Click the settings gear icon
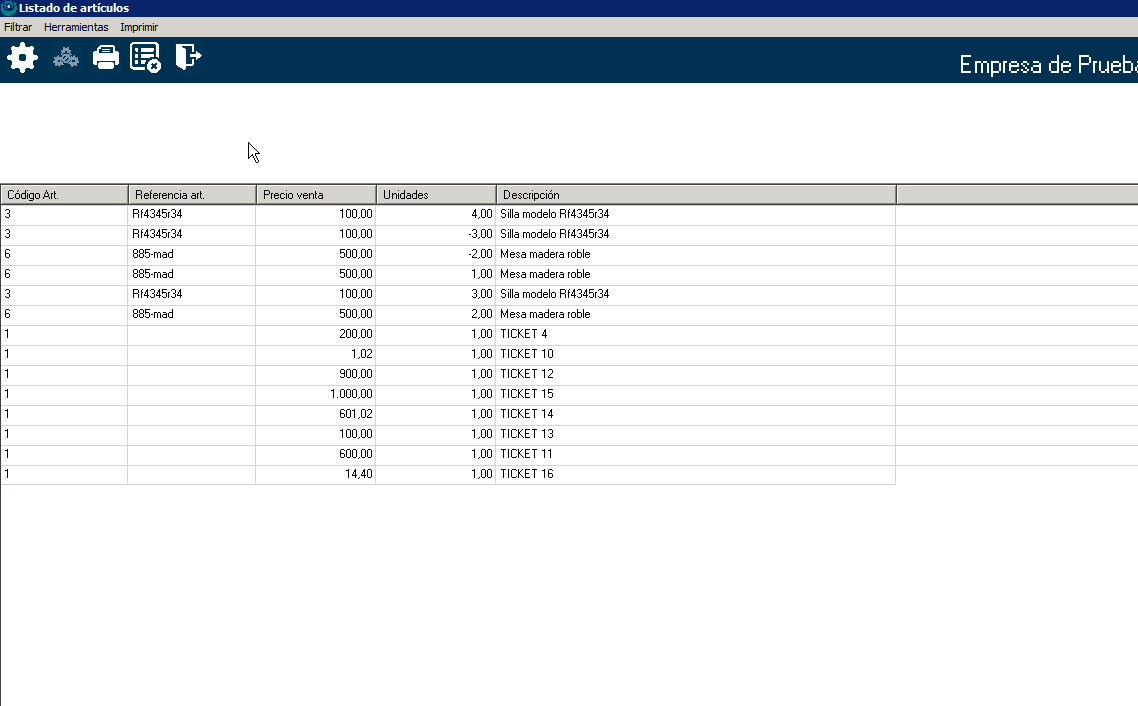Image resolution: width=1138 pixels, height=706 pixels. point(22,58)
